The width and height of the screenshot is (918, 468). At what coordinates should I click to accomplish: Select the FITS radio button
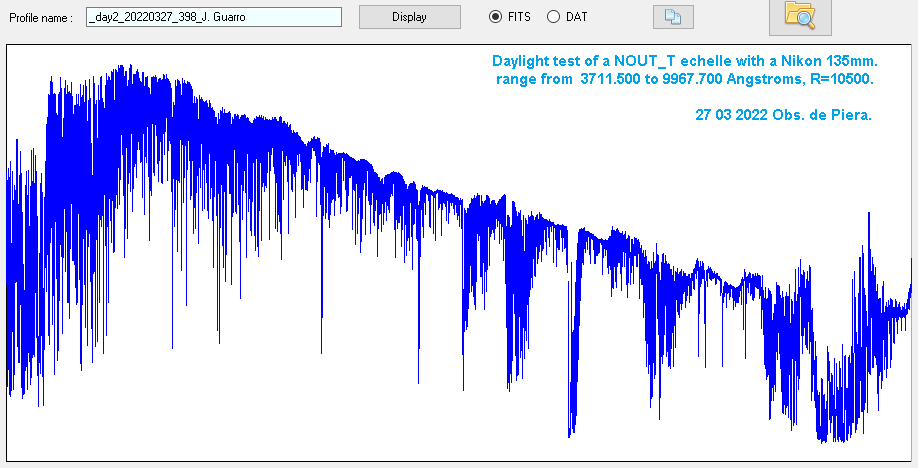(x=494, y=17)
